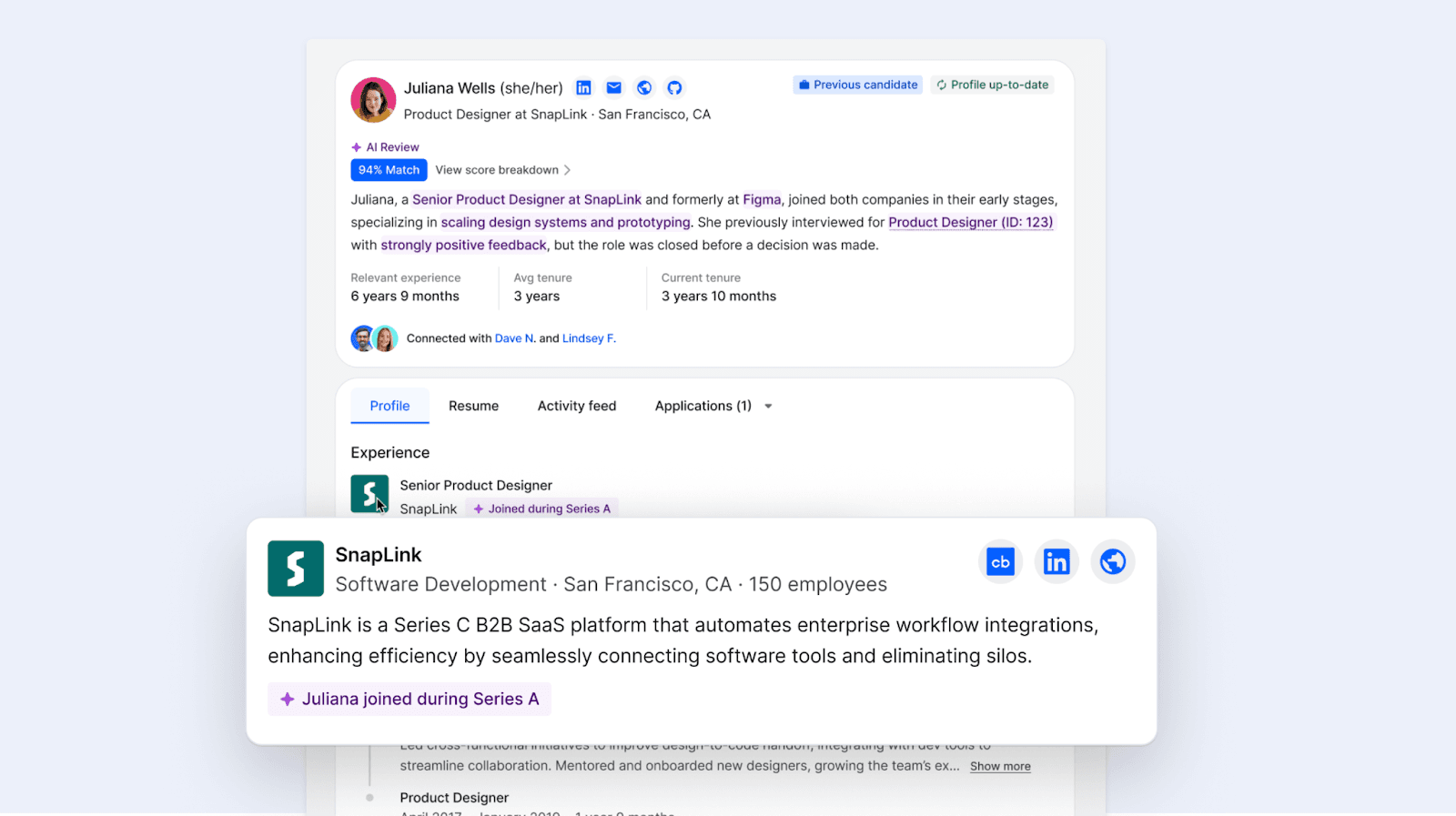Expand View score breakdown chevron

coord(567,170)
